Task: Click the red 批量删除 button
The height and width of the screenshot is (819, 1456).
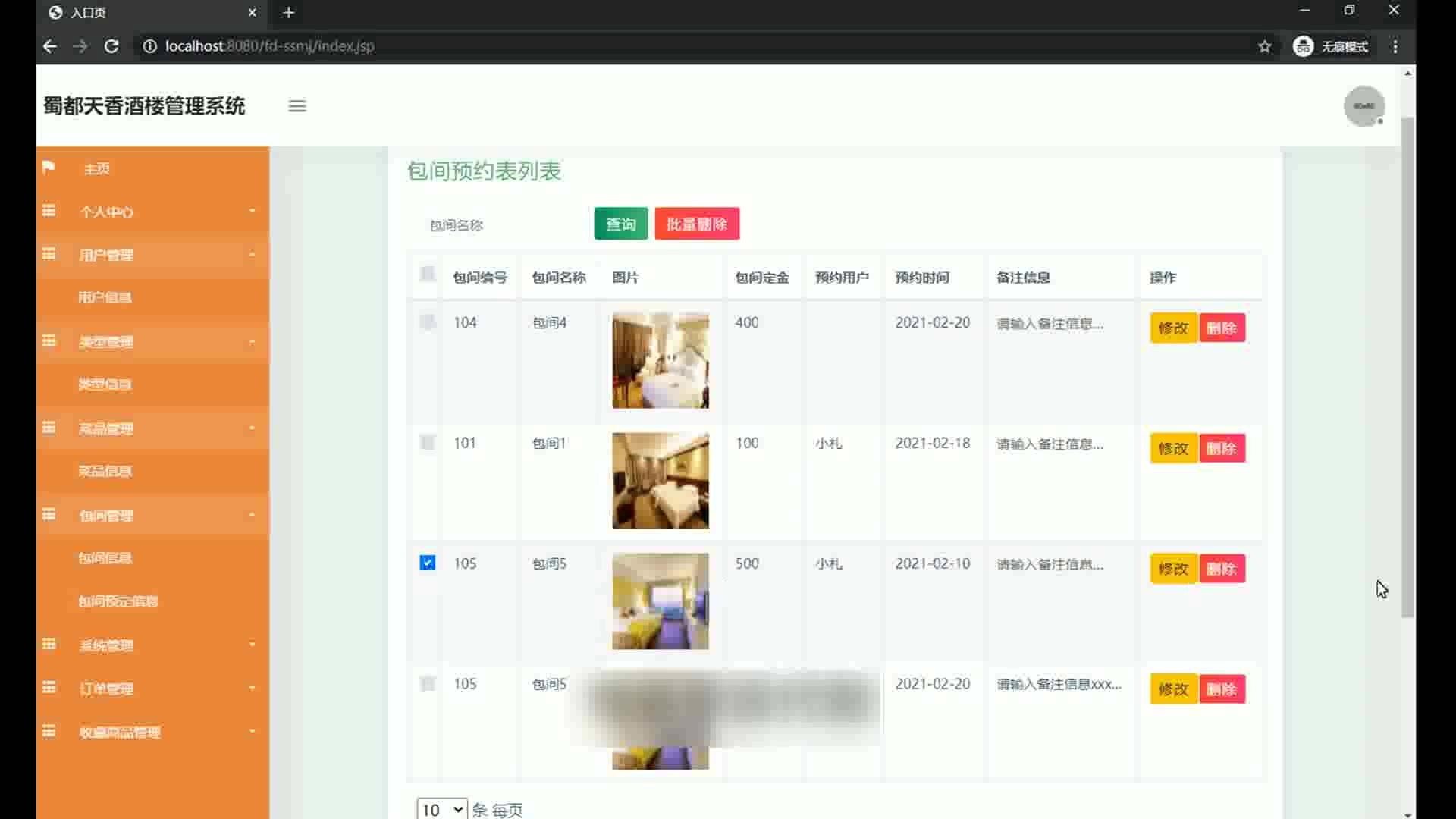Action: click(x=696, y=224)
